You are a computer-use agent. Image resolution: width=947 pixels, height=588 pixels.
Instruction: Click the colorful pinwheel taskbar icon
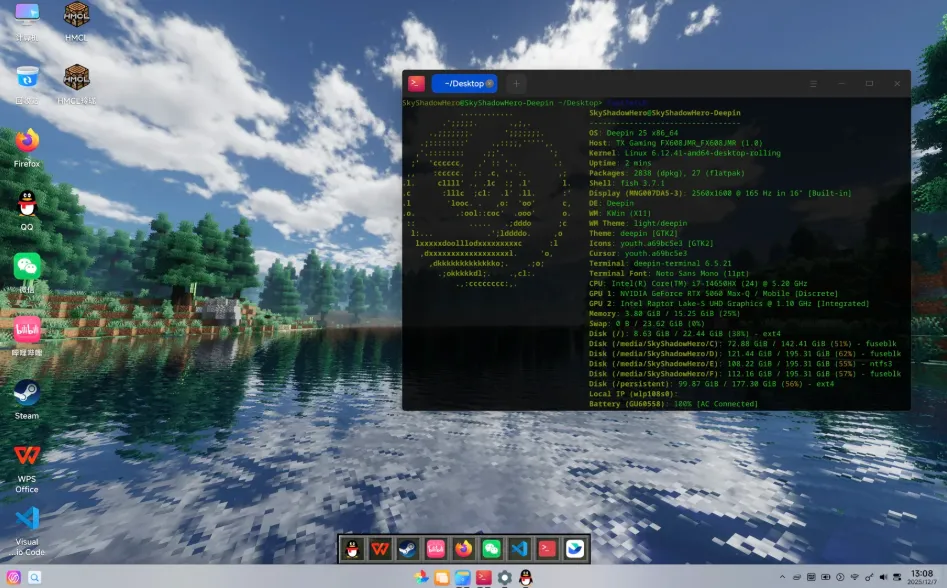pyautogui.click(x=421, y=577)
